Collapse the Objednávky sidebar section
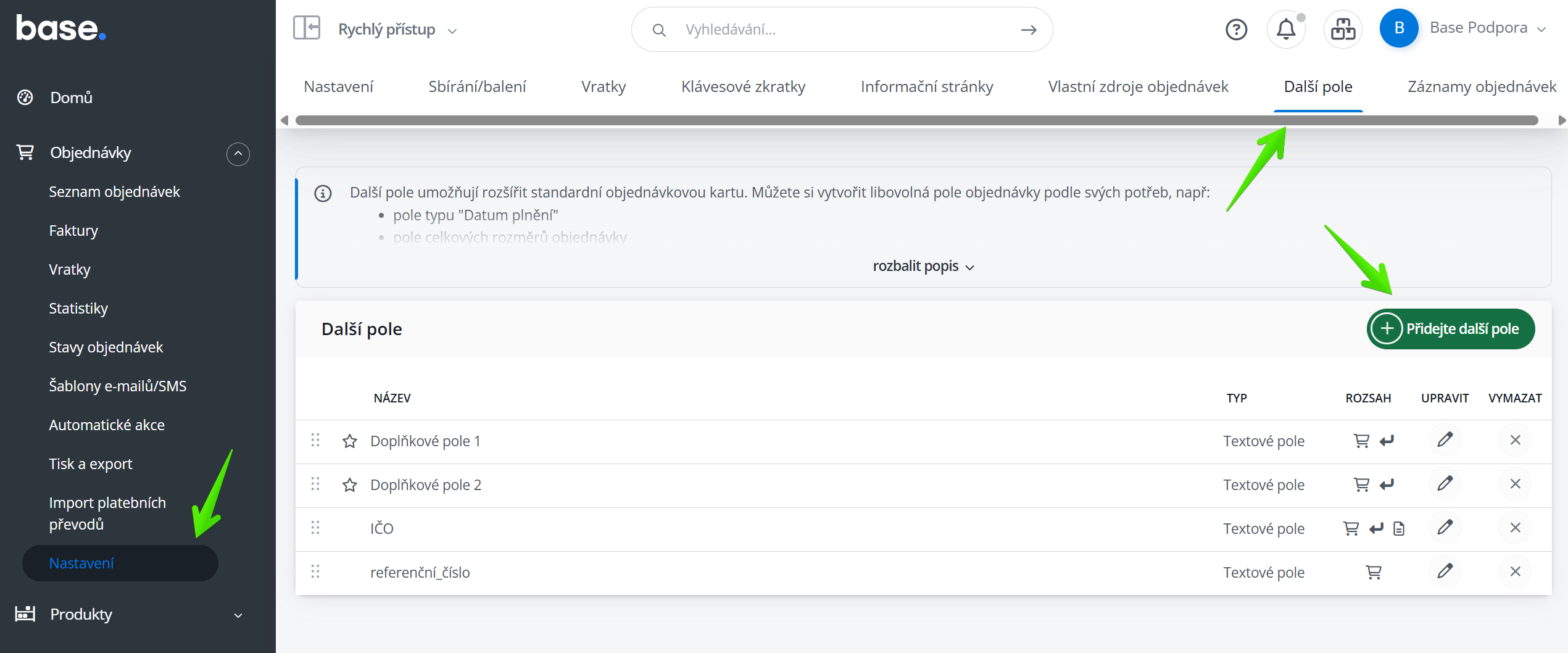This screenshot has height=653, width=1568. [238, 153]
